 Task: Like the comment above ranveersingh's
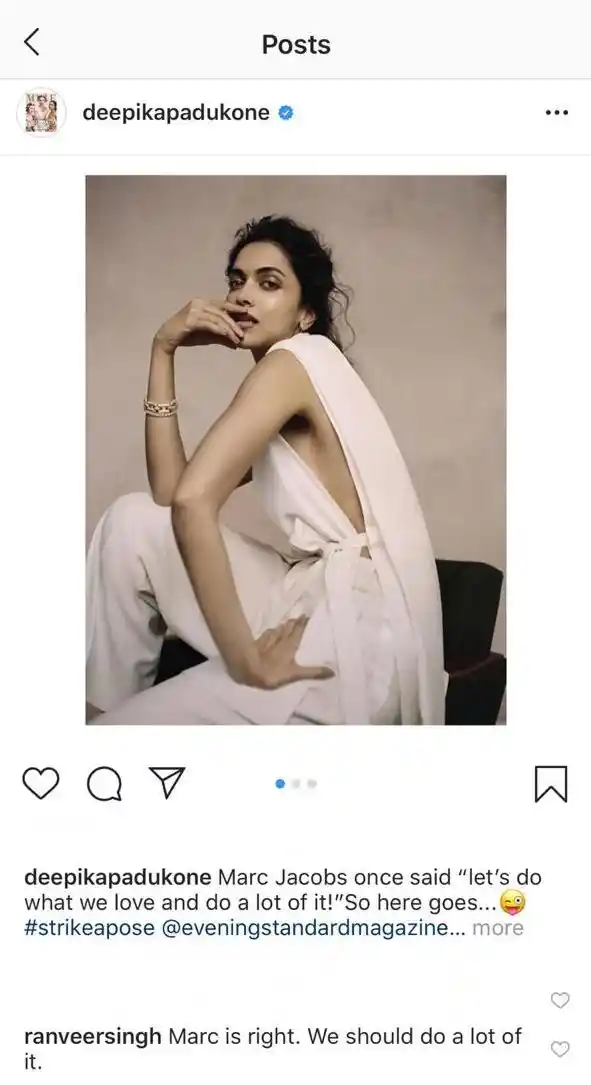pyautogui.click(x=560, y=1000)
